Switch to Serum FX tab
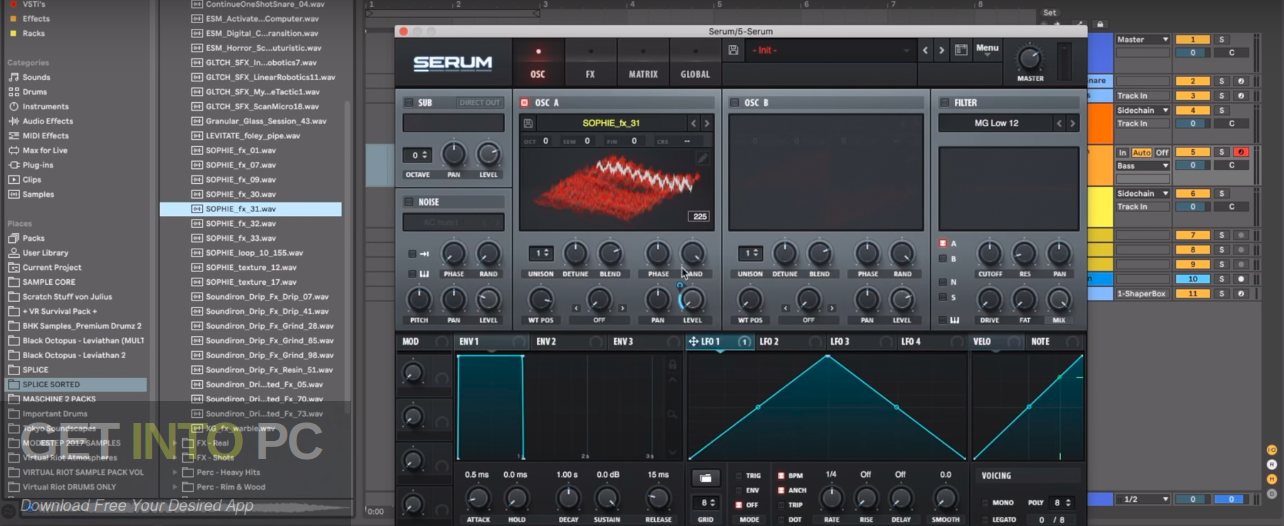The width and height of the screenshot is (1284, 526). coord(590,63)
